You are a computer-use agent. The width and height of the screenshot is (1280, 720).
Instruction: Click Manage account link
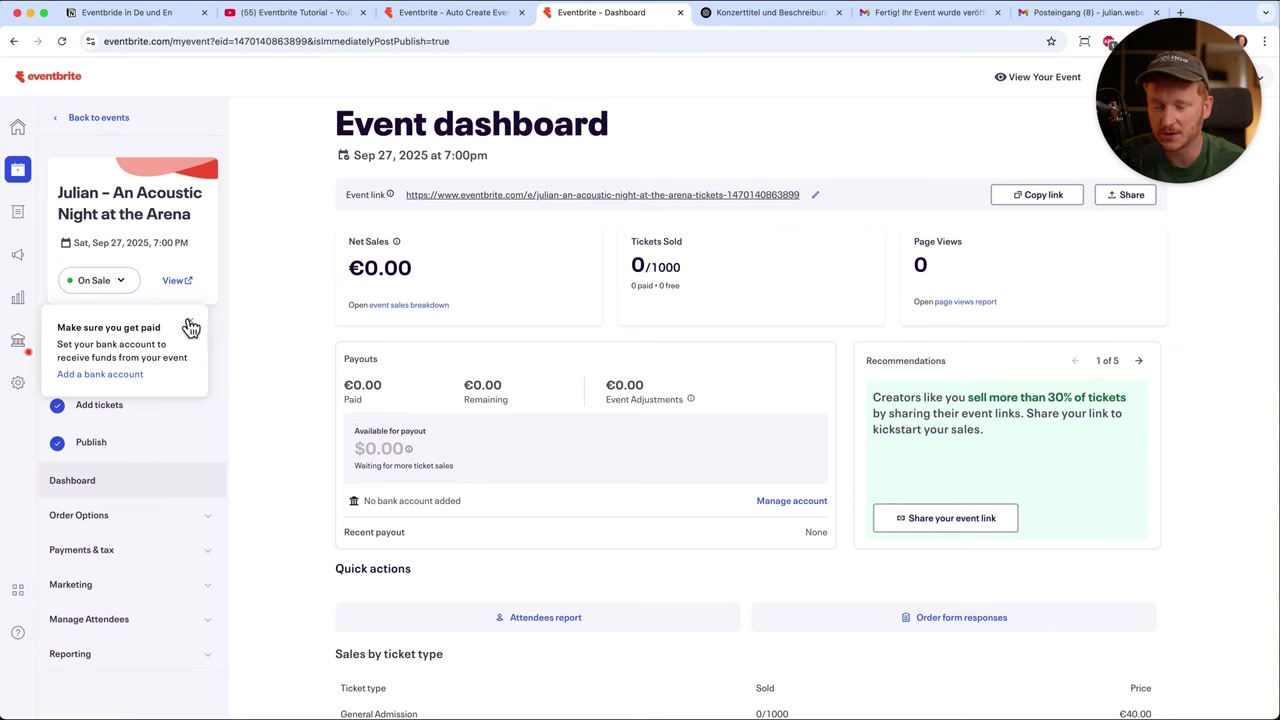pos(791,501)
